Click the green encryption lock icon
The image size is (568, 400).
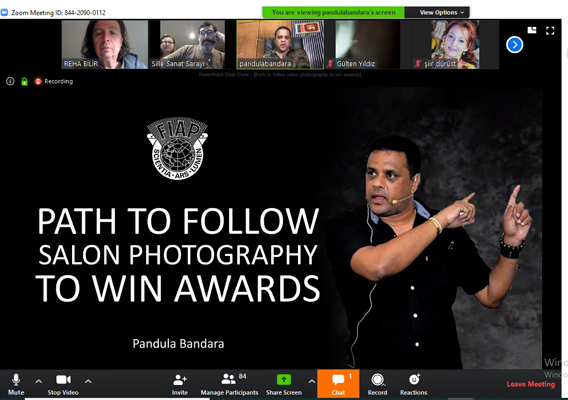tap(24, 82)
